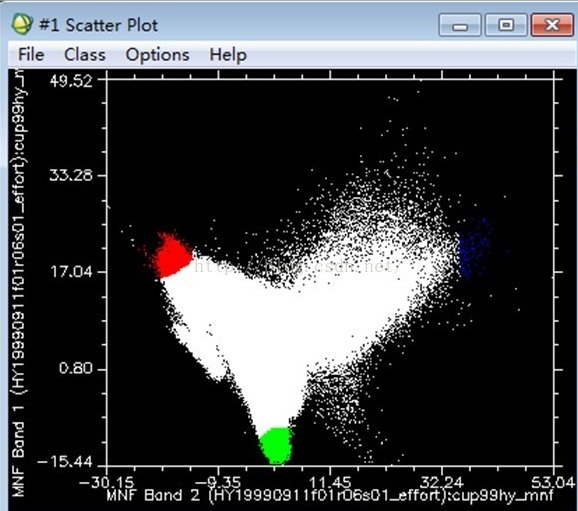Minimize the Scatter Plot window
The width and height of the screenshot is (578, 511).
tap(460, 25)
